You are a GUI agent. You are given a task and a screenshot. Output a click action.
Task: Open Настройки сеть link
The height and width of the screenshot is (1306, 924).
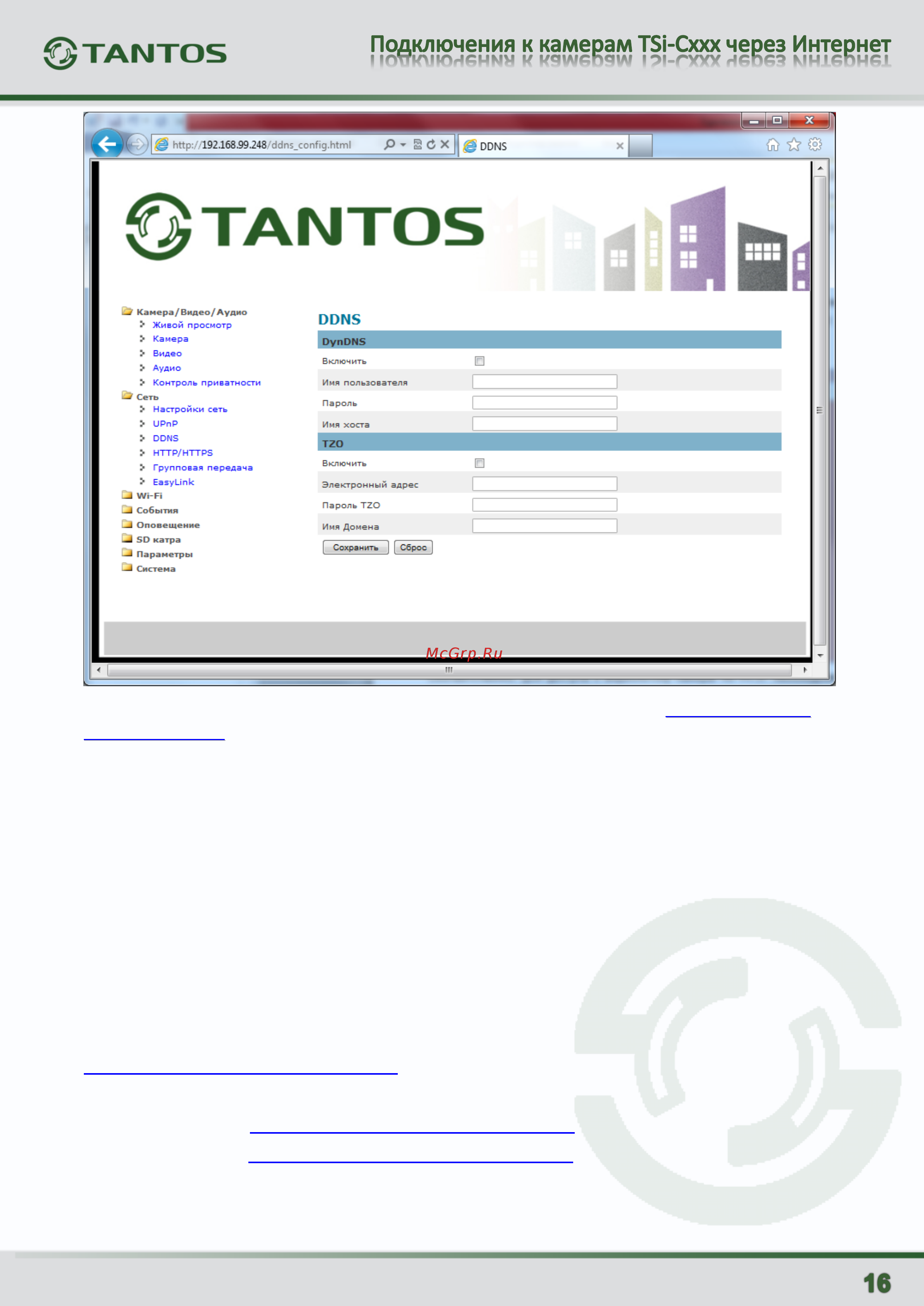190,409
